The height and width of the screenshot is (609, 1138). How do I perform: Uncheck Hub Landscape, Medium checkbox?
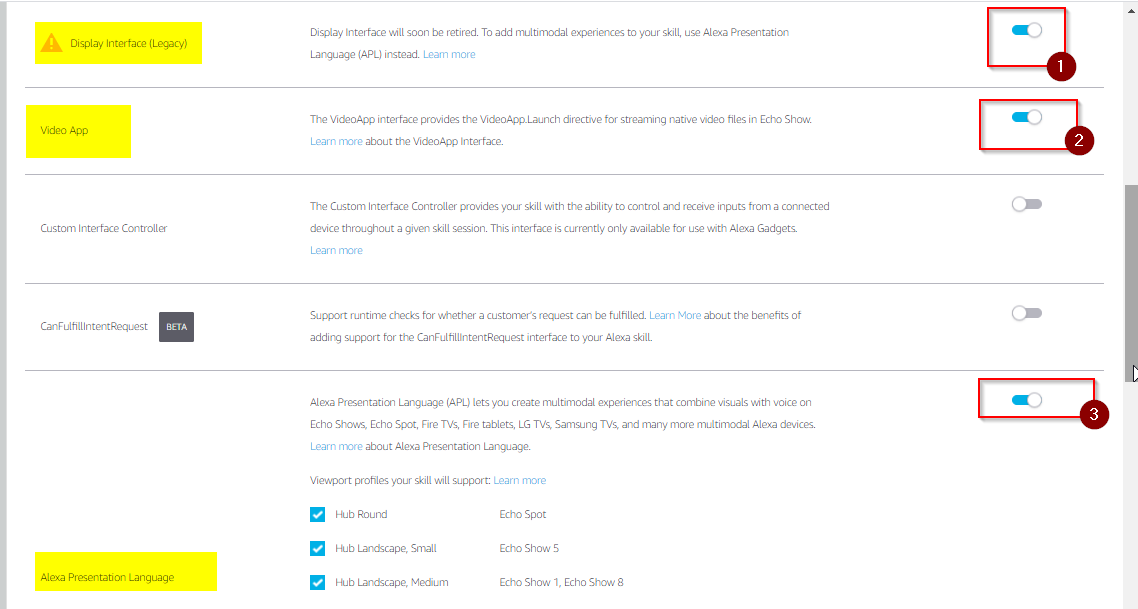point(318,582)
